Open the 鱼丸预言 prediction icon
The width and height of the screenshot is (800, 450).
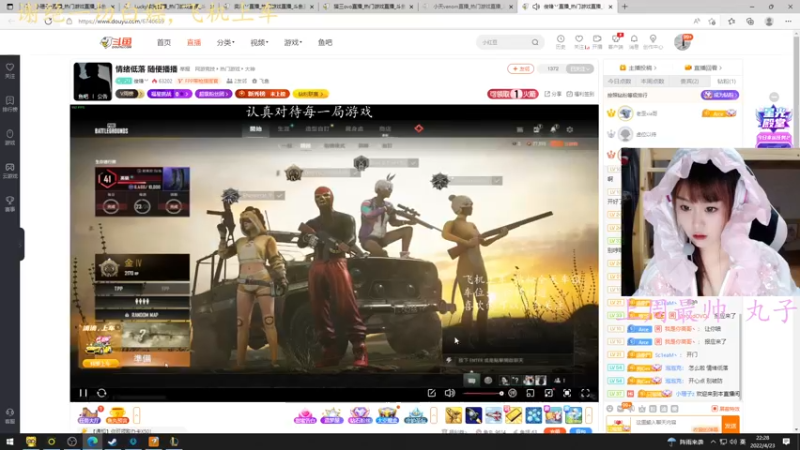click(117, 415)
